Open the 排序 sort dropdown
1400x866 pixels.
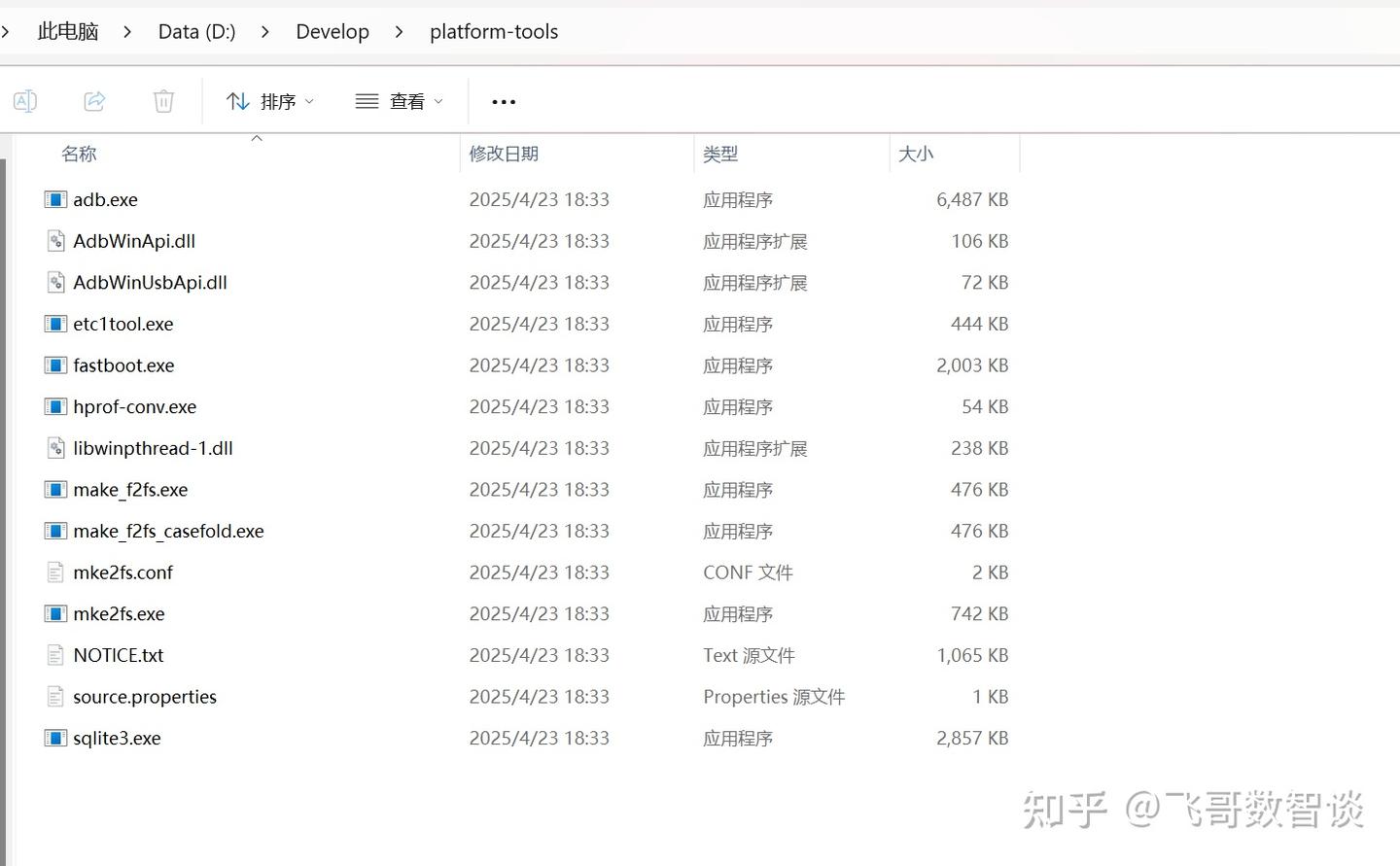[x=270, y=101]
